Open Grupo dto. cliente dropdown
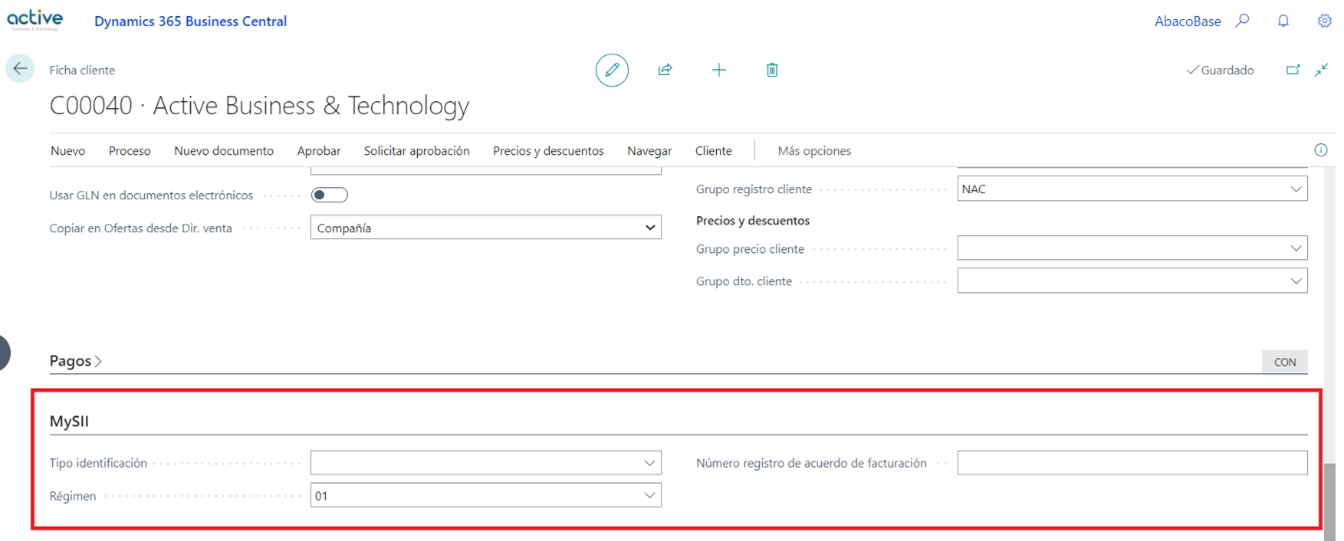This screenshot has height=541, width=1344. click(x=1132, y=281)
